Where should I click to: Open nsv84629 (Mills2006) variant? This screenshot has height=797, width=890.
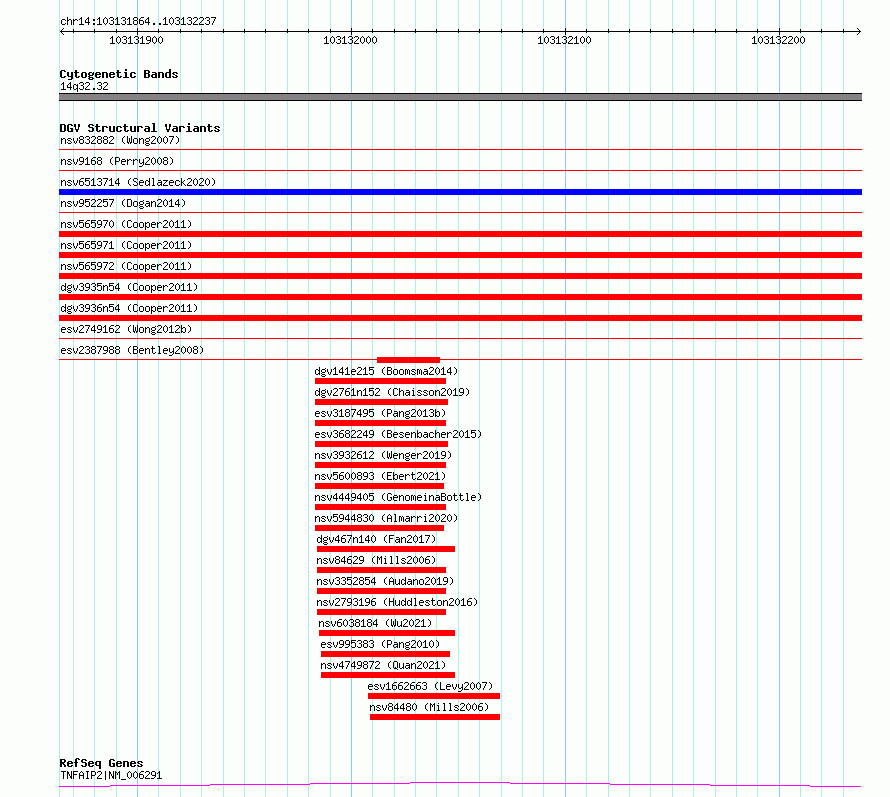tap(376, 560)
